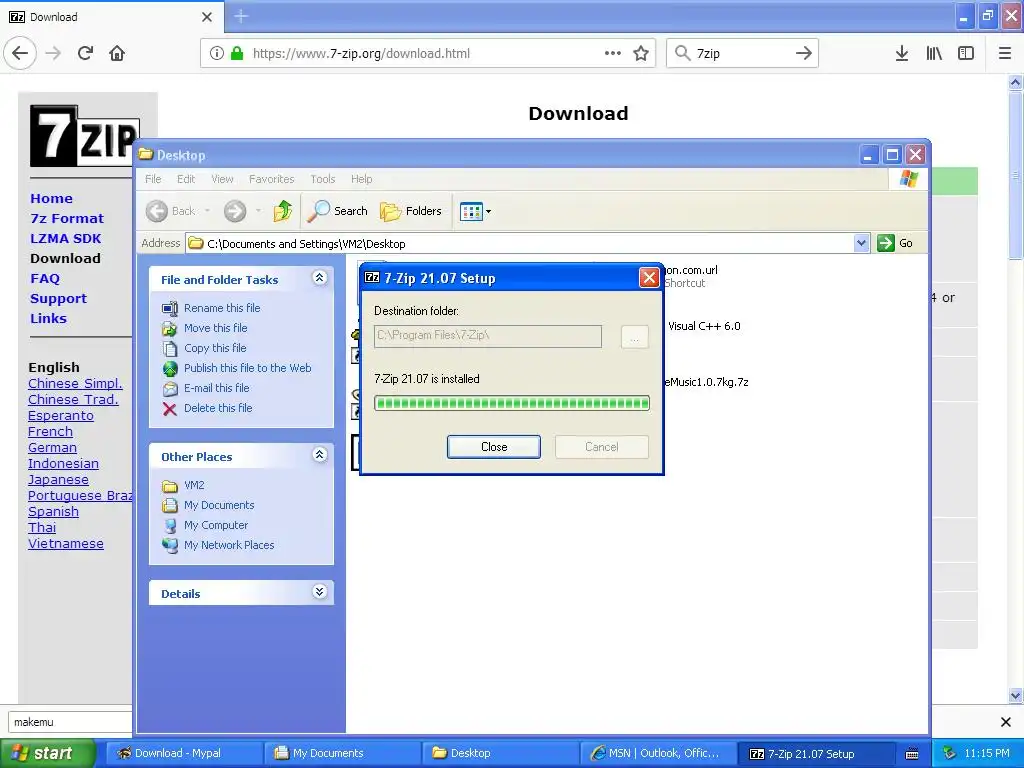The width and height of the screenshot is (1024, 768).
Task: Reload the 7-zip download page
Action: tap(85, 53)
